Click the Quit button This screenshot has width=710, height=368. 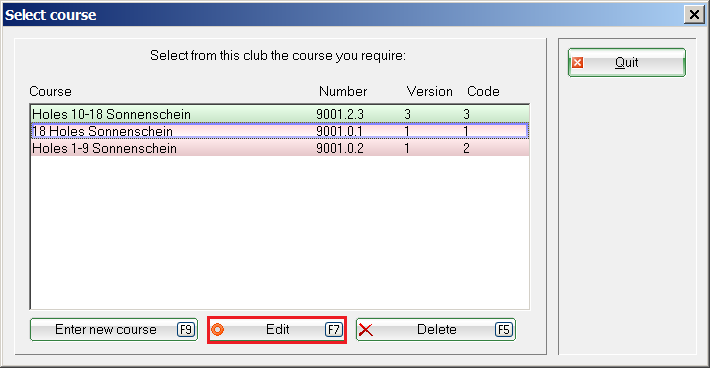(627, 62)
